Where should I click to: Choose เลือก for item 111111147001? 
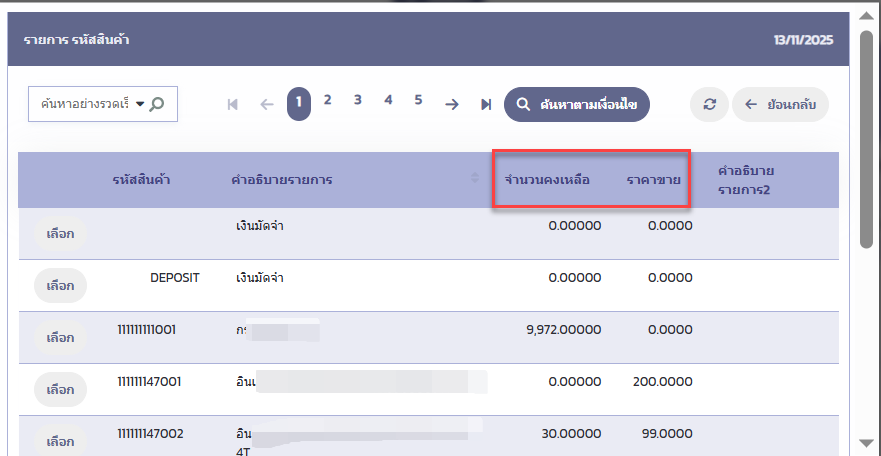point(60,389)
